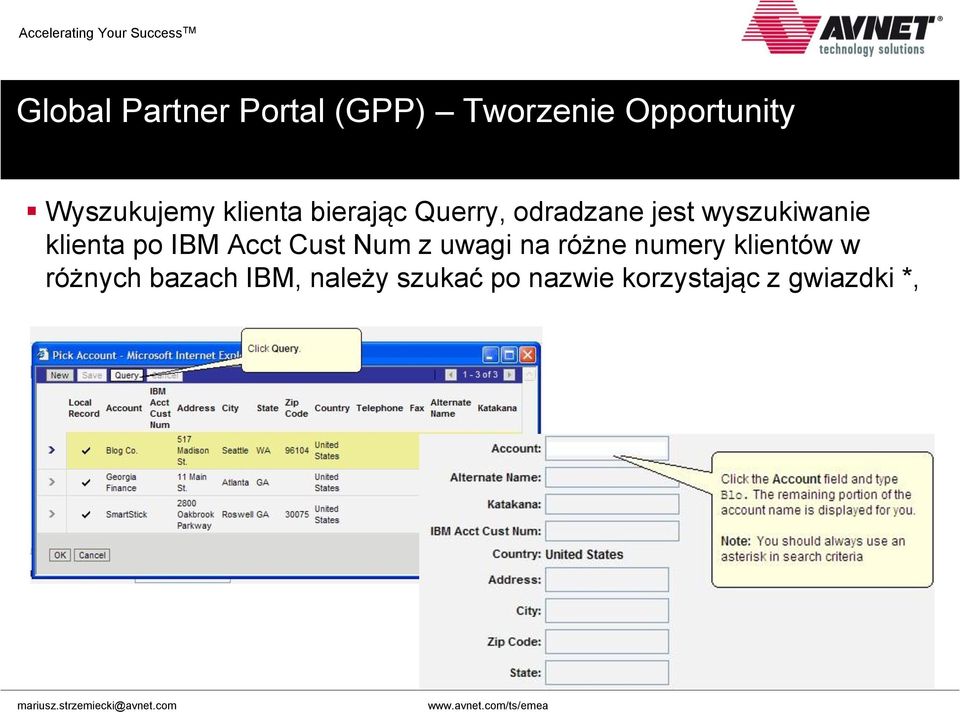
Task: Click the Query button in Pick Account toolbar
Action: point(127,375)
